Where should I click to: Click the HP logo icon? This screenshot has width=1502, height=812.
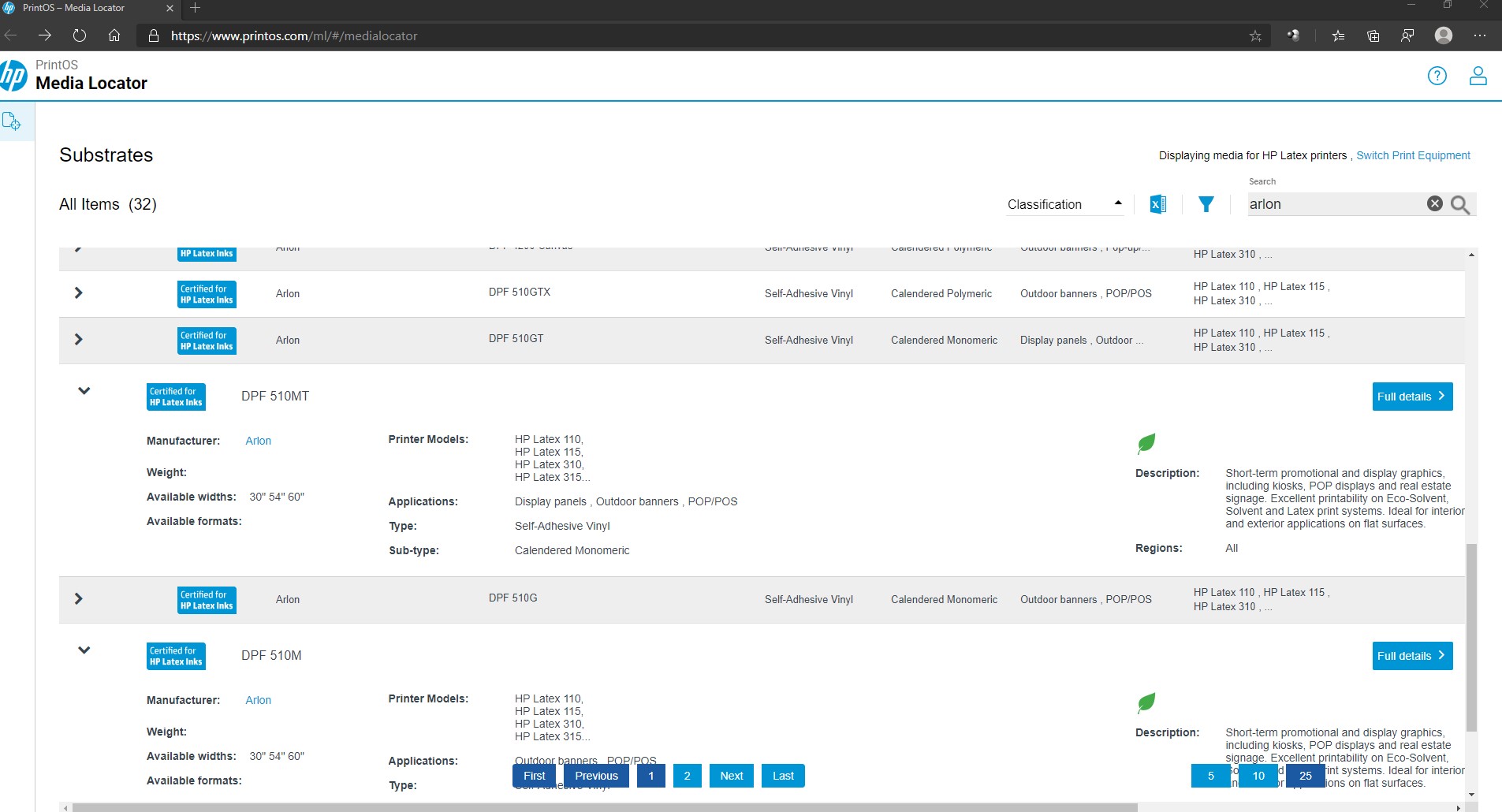(13, 76)
